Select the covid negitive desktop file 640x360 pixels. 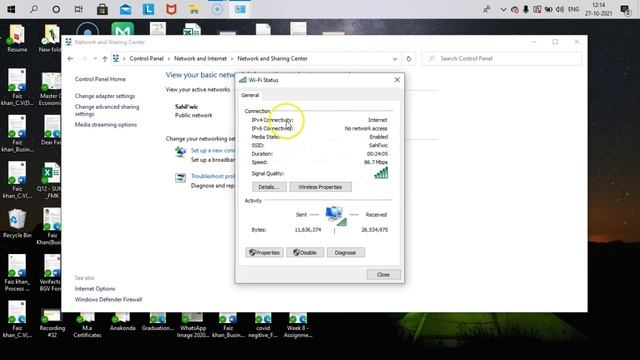pos(263,325)
